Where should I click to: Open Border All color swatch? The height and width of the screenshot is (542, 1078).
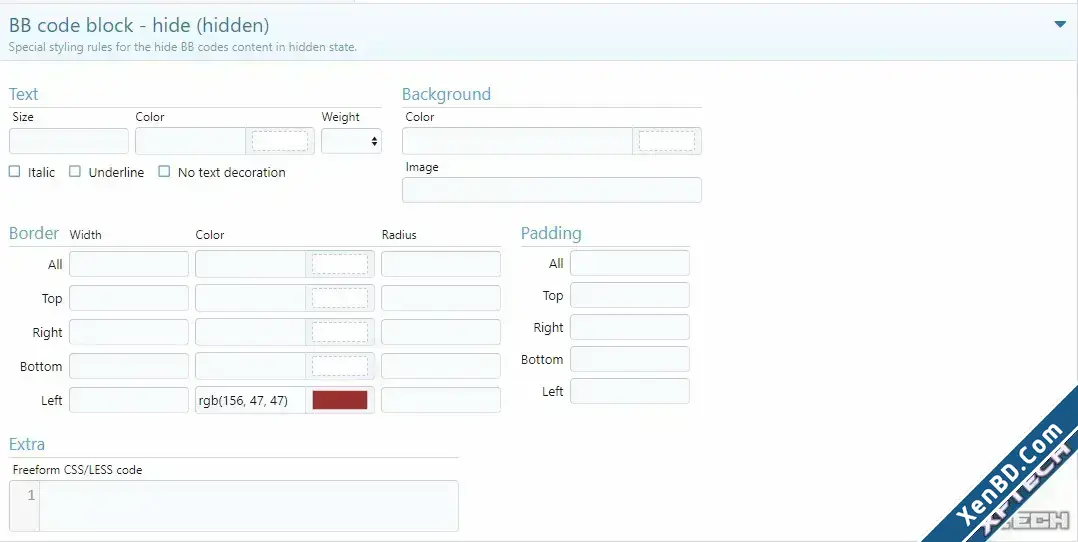pos(340,264)
